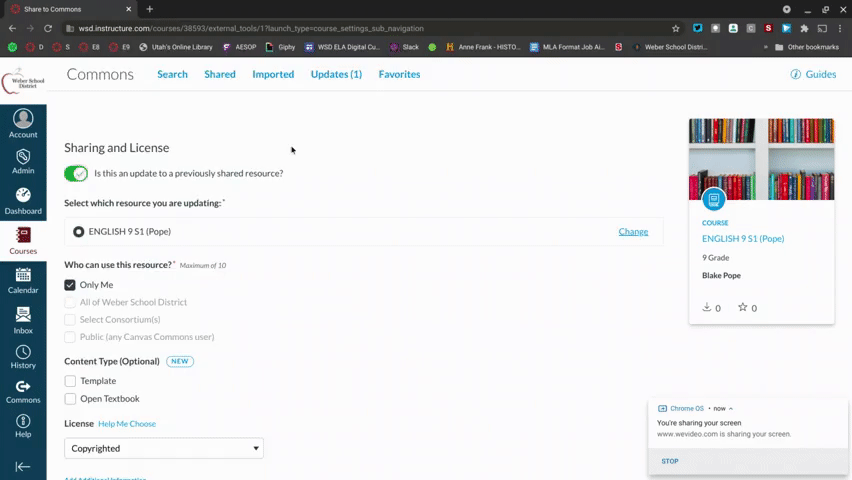
Task: Click the favorite star icon on card
Action: pos(742,307)
